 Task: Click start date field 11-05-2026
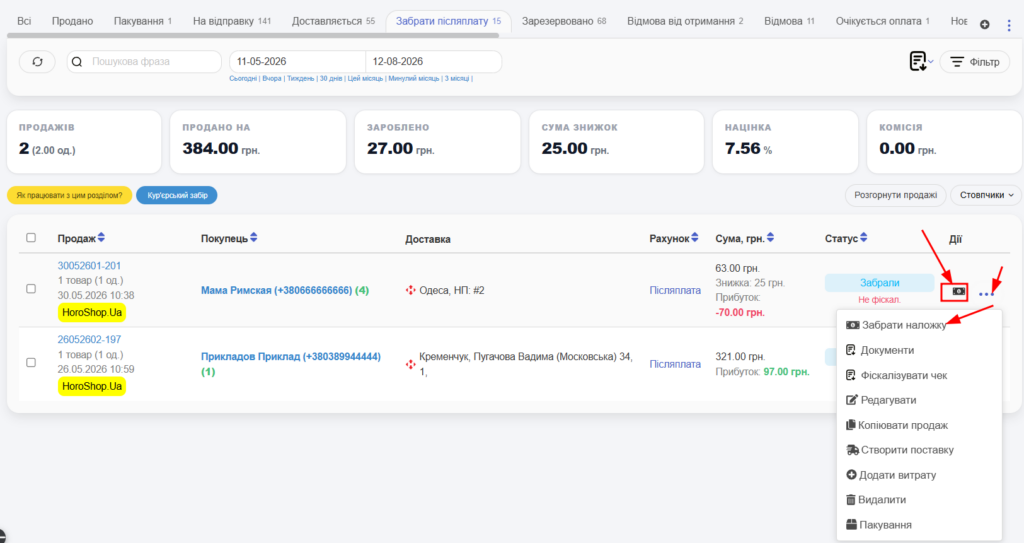pyautogui.click(x=297, y=61)
